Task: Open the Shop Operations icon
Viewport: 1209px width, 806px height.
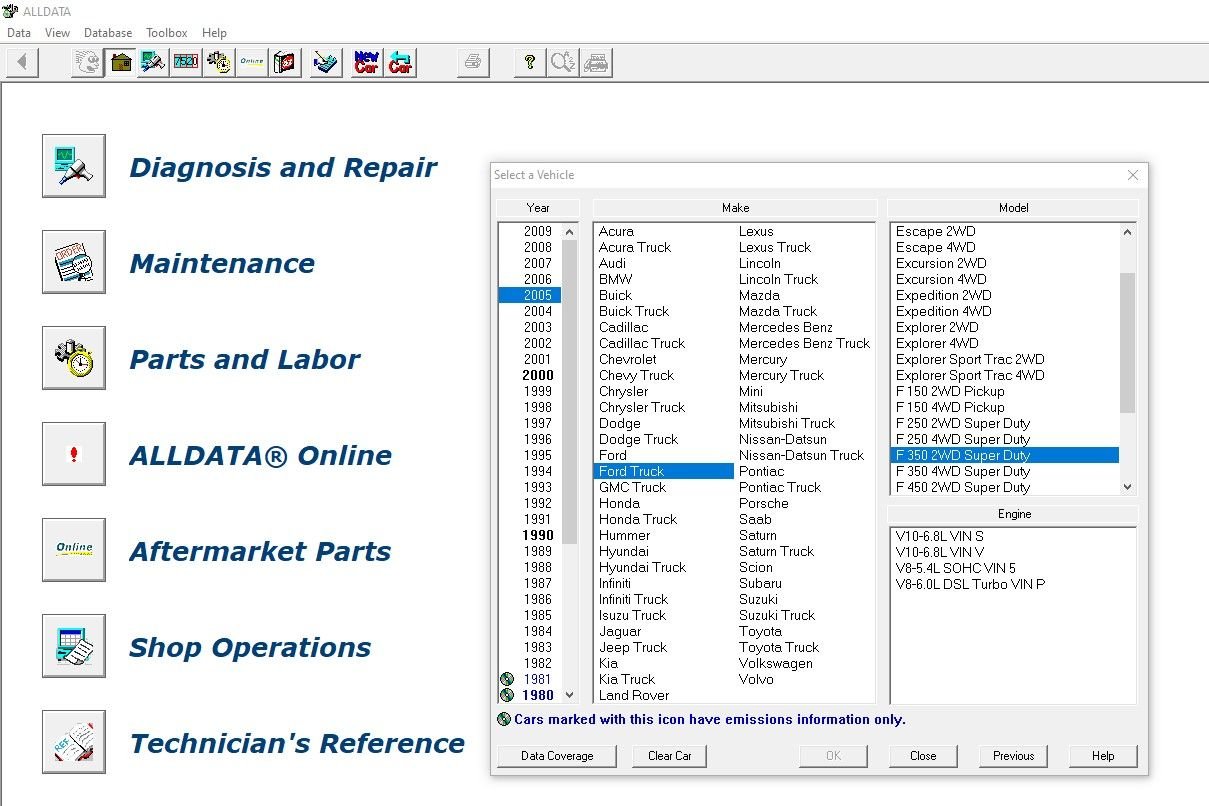Action: [74, 646]
